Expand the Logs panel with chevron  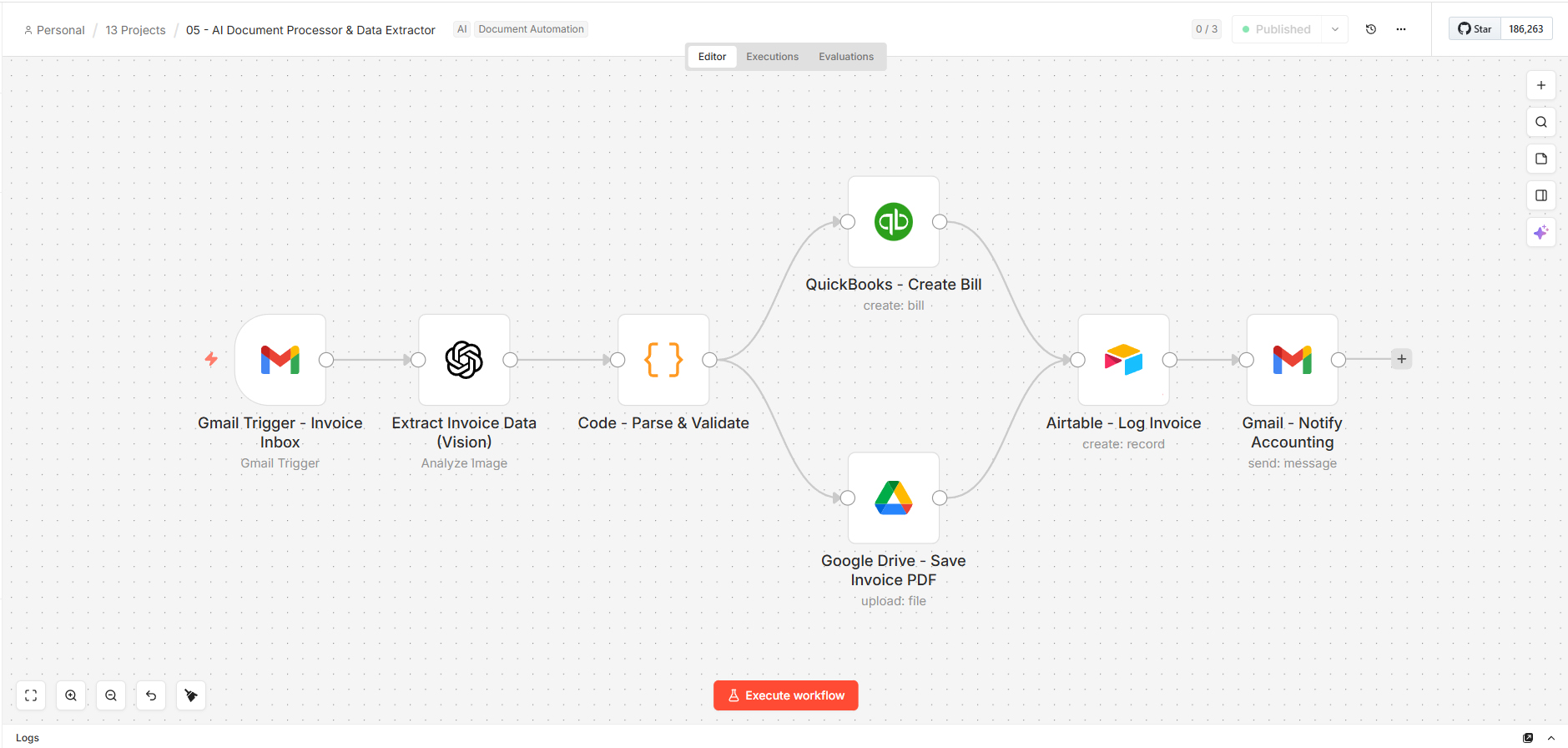point(1551,738)
